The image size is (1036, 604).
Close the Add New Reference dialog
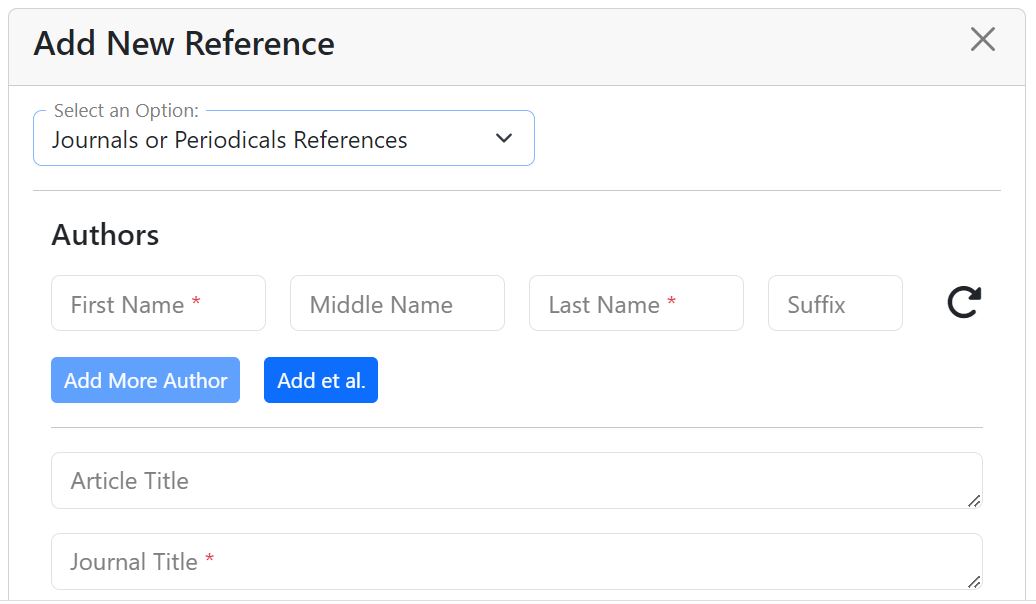[x=983, y=40]
